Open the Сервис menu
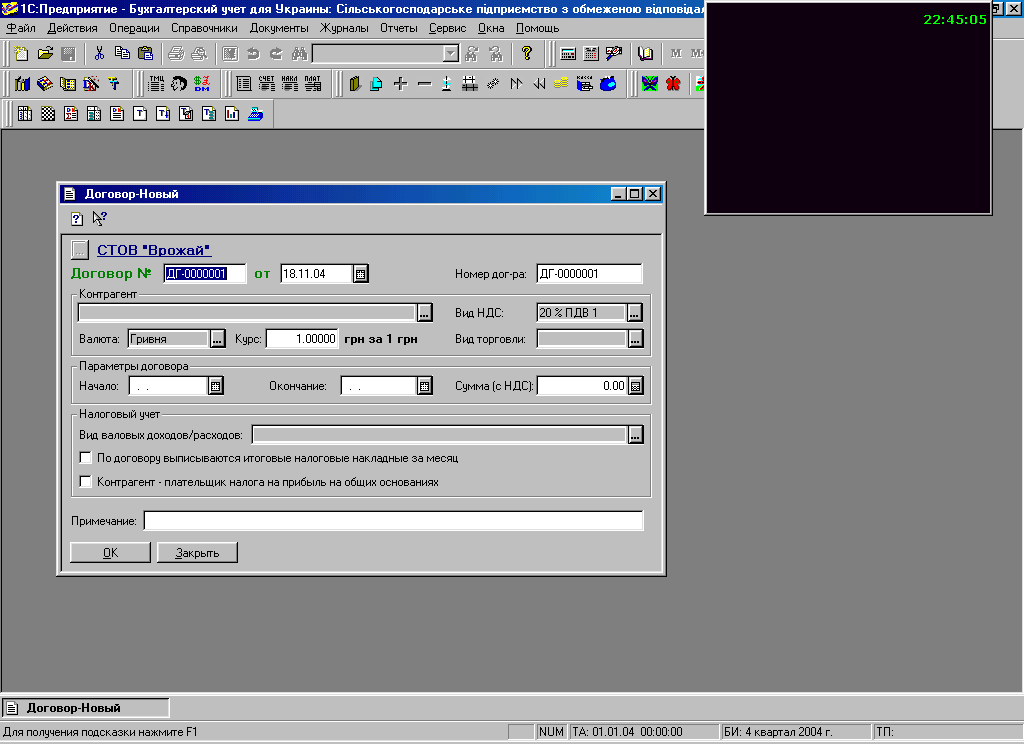Viewport: 1024px width, 744px height. coord(447,28)
